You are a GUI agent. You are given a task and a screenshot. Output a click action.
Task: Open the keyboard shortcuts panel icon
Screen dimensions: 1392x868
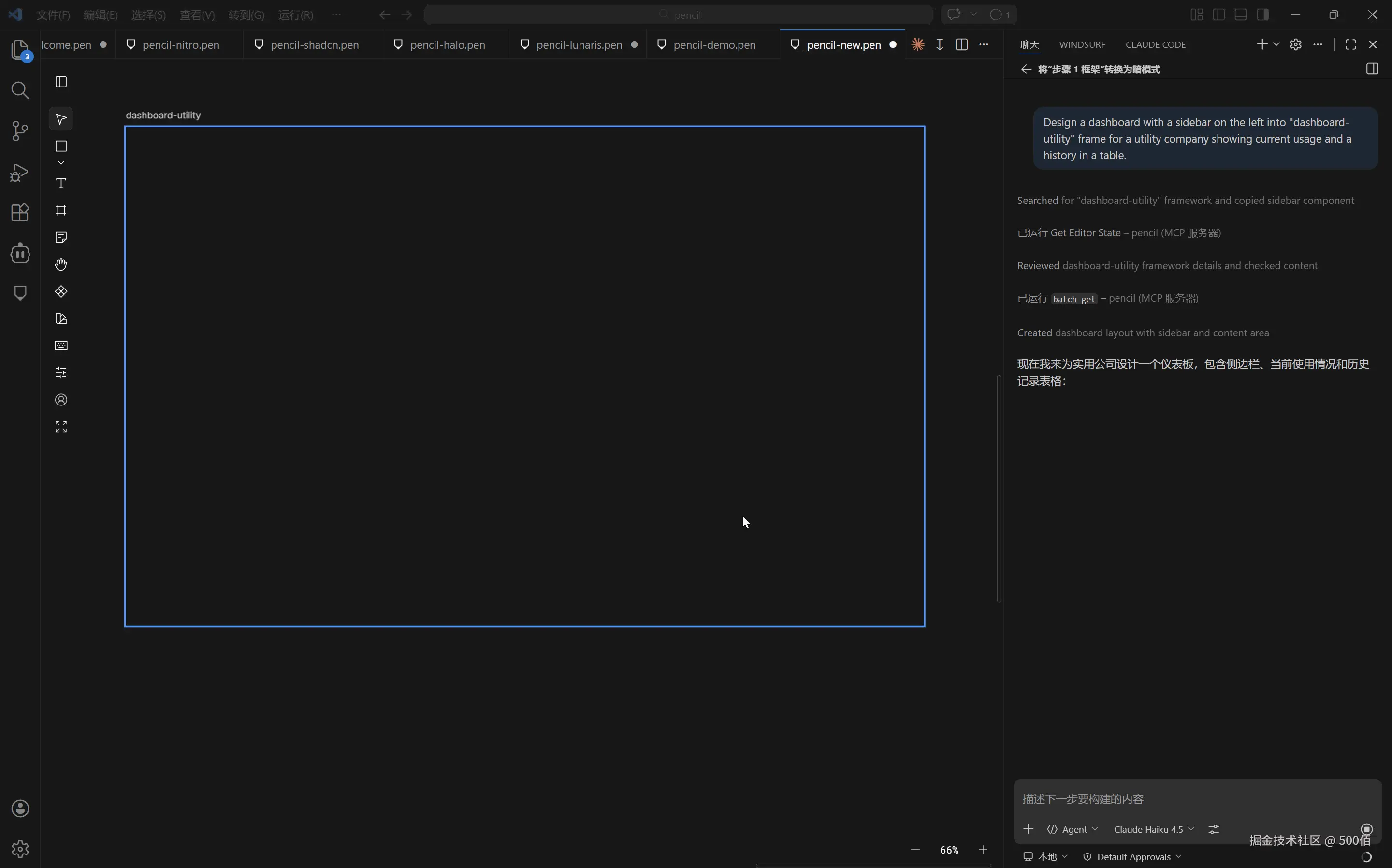click(60, 345)
